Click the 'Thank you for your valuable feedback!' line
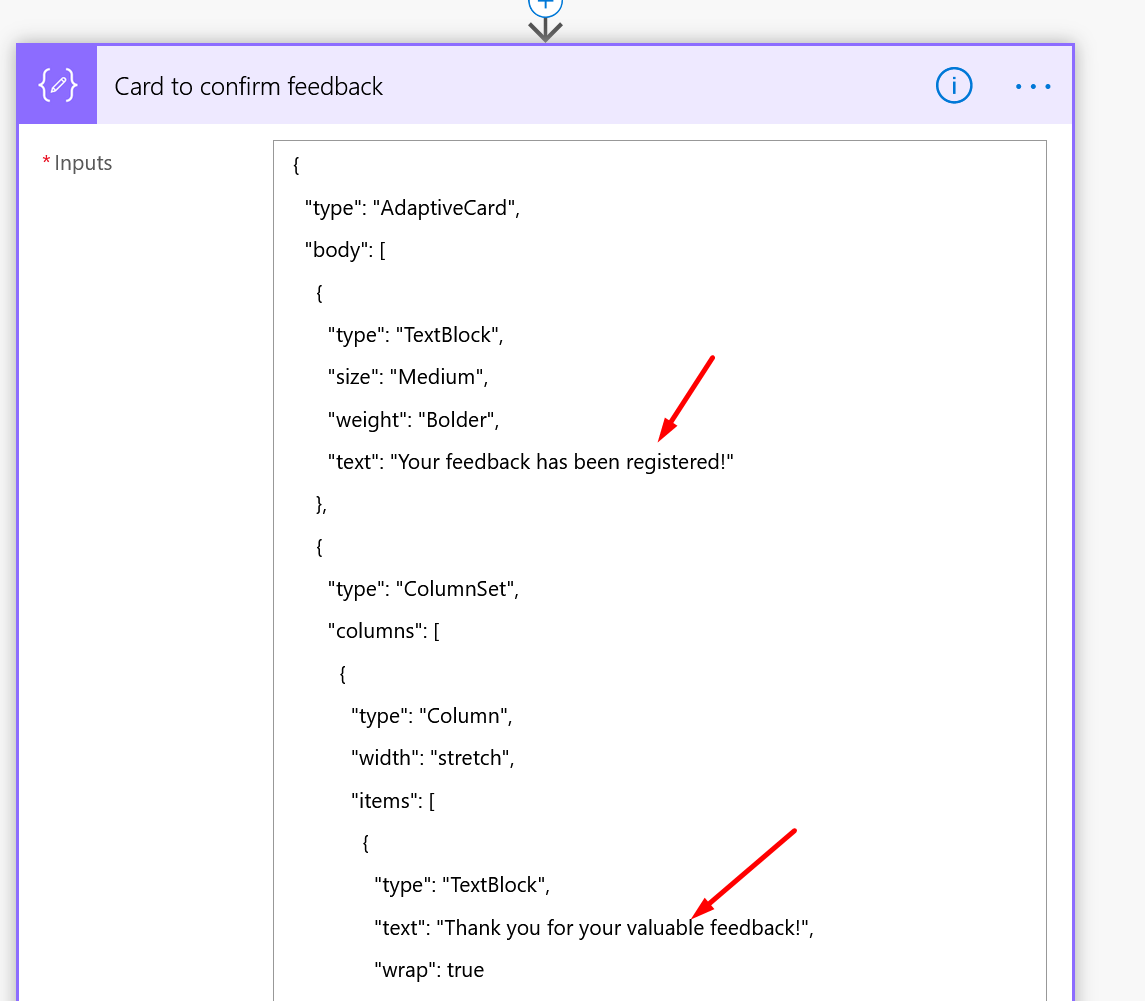The width and height of the screenshot is (1145, 1001). (x=595, y=927)
